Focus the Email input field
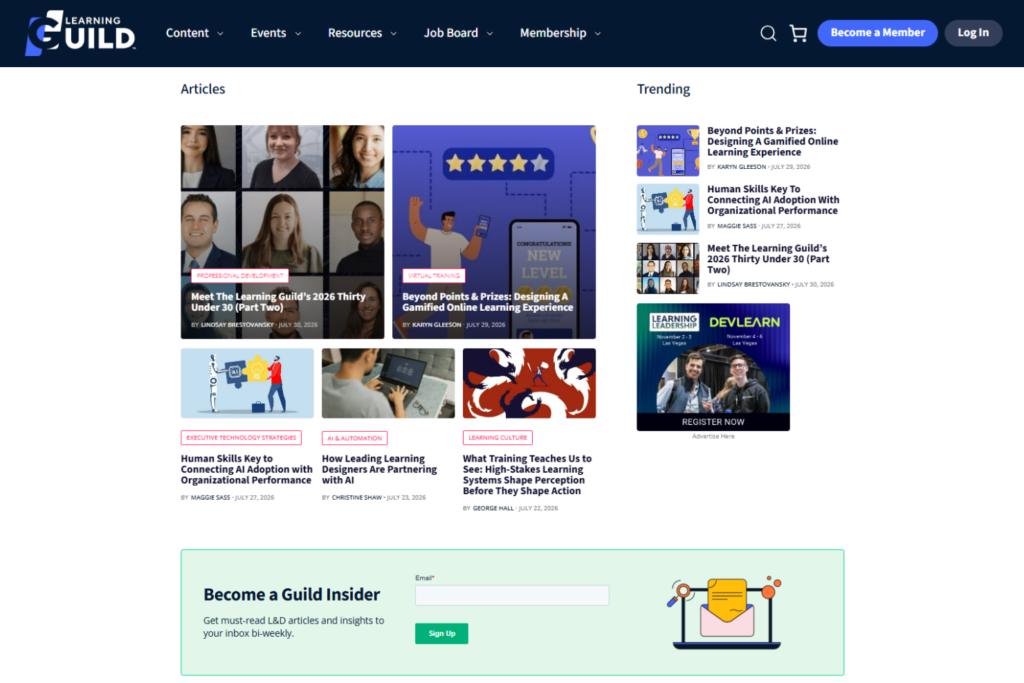Screen dimensions: 1024x683 pos(512,595)
